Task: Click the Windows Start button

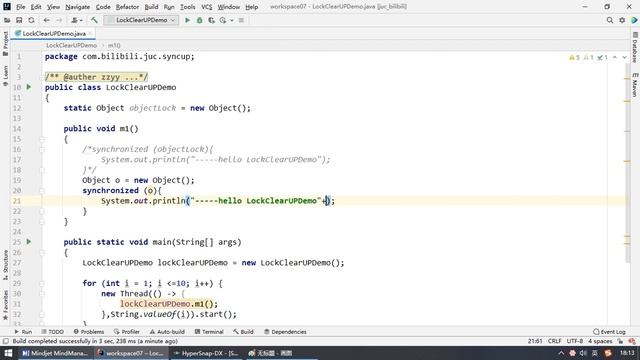Action: tap(8, 353)
